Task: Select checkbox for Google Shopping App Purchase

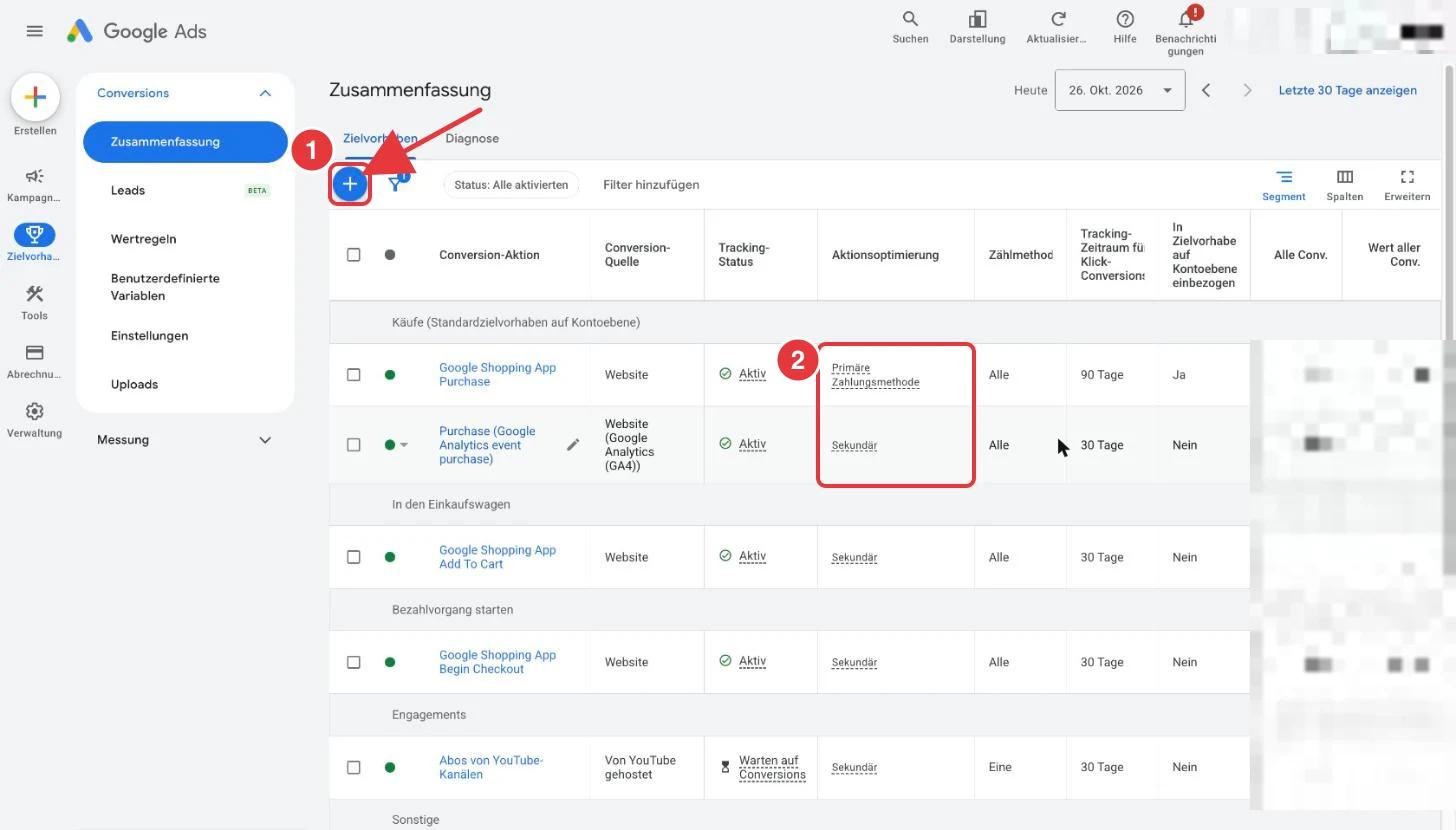Action: click(x=353, y=375)
